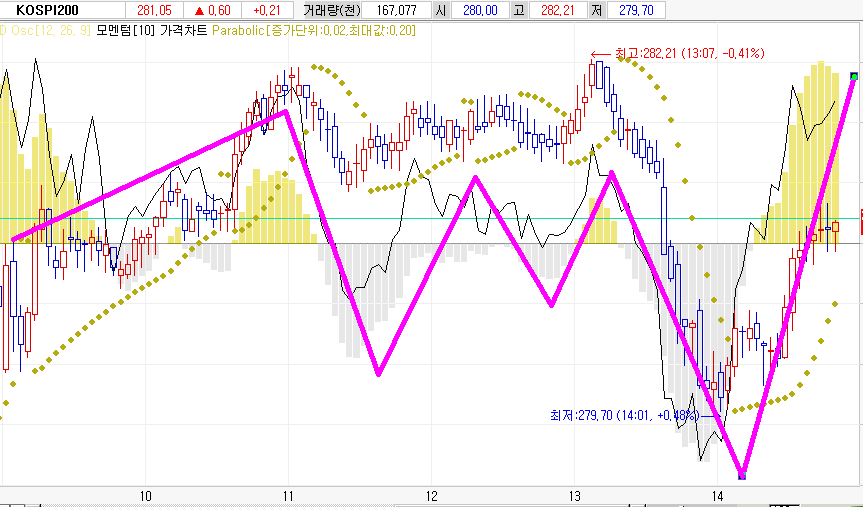Click the 14 date label on the time axis

click(x=718, y=496)
